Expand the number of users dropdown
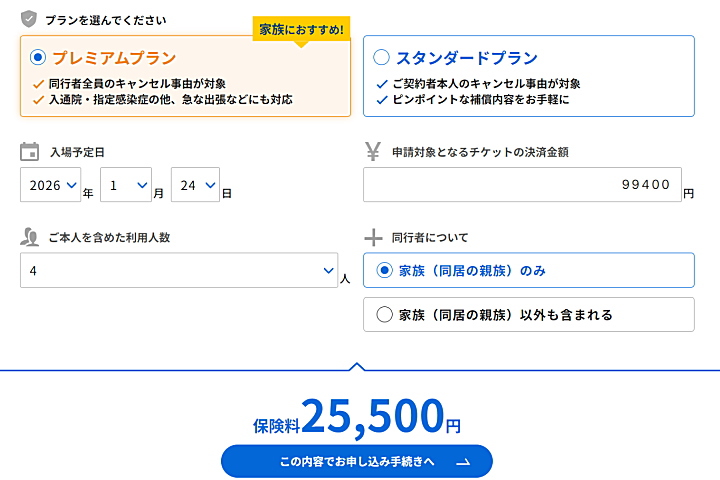The width and height of the screenshot is (720, 480). (x=179, y=271)
